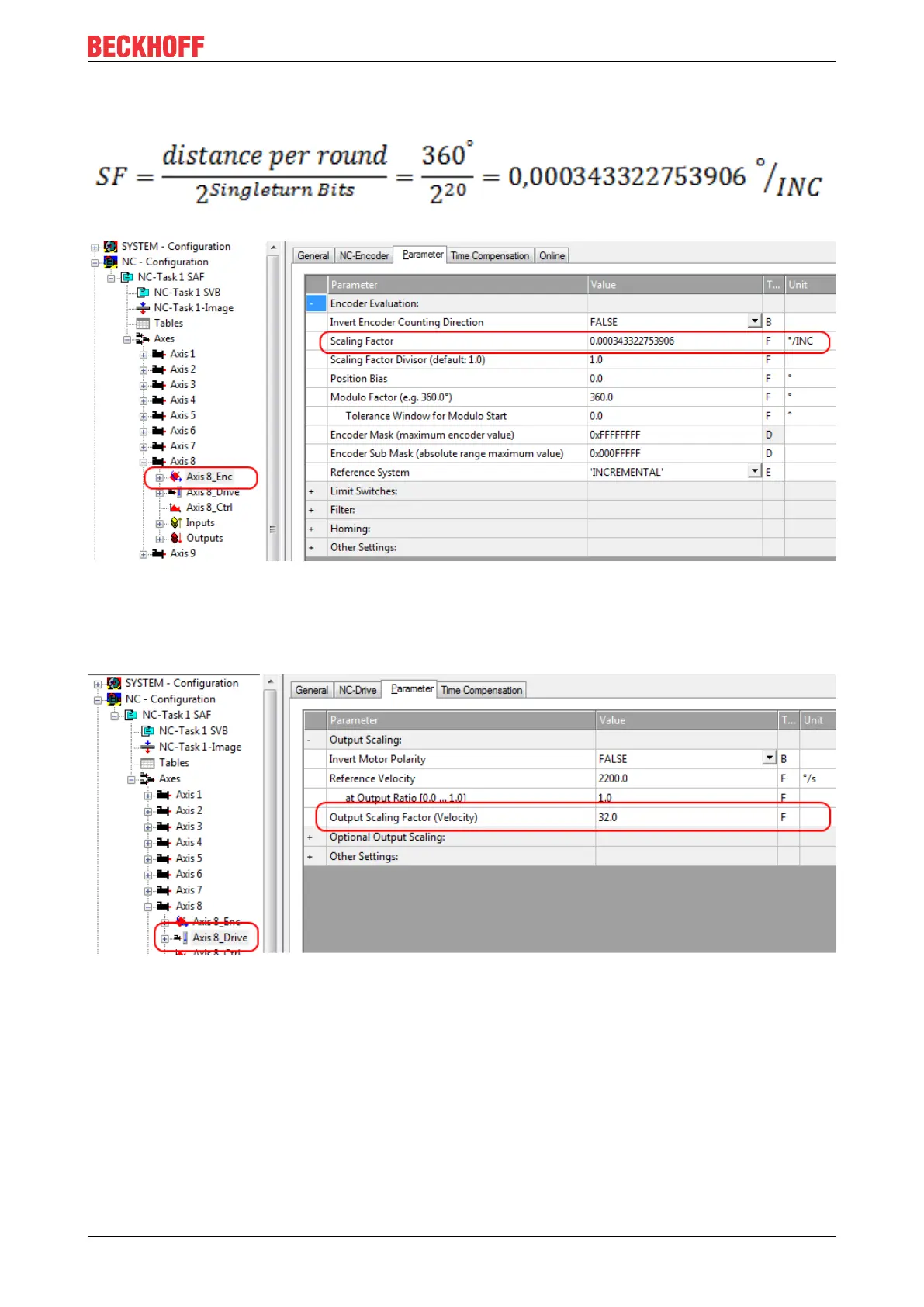The width and height of the screenshot is (924, 1307).
Task: Click the Axes group icon in the NC-Drive screenshot
Action: [147, 778]
